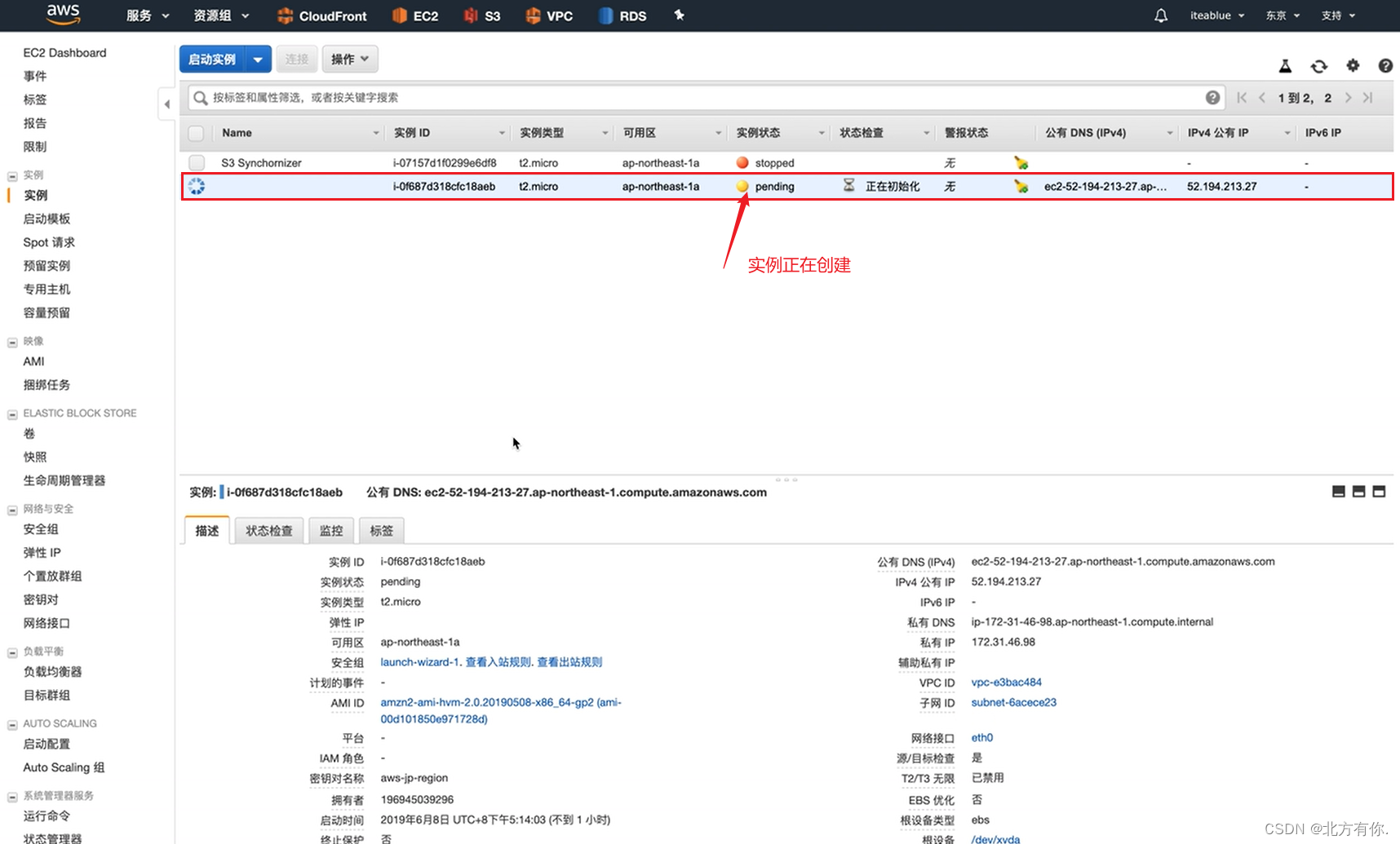Maximize the details pane layout icon
Screen dimensions: 1400x844
(1380, 492)
